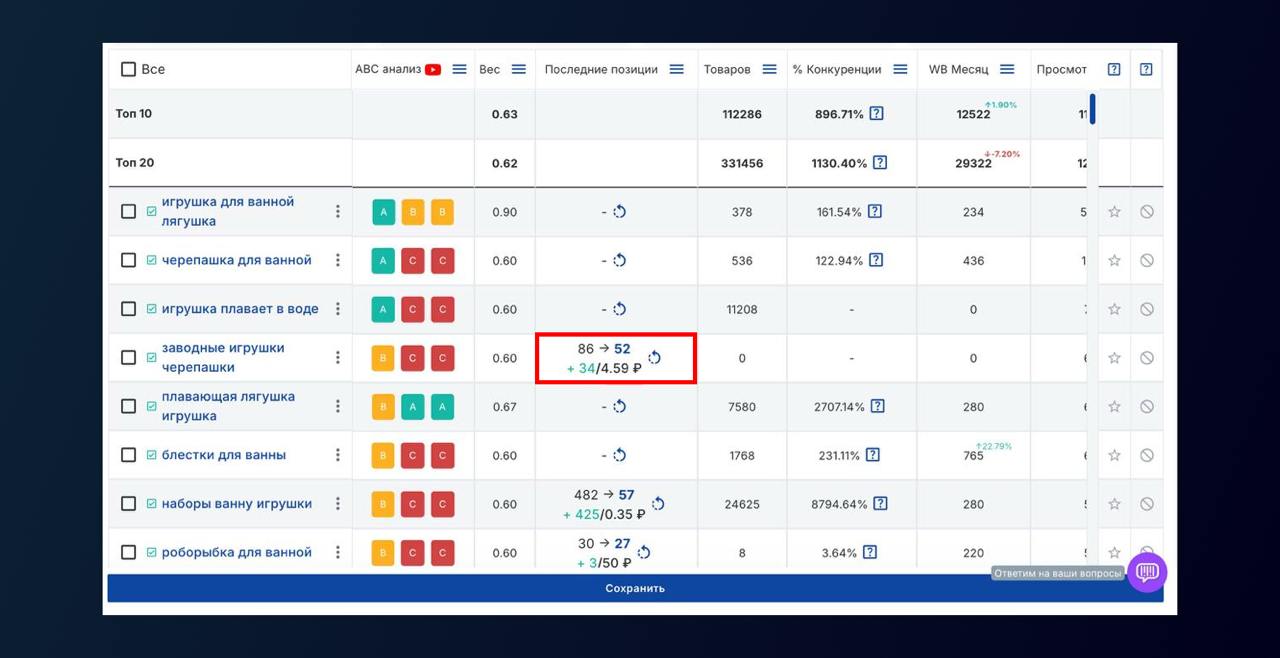Block the черепашка для ванной keyword
1280x658 pixels.
coord(1146,260)
